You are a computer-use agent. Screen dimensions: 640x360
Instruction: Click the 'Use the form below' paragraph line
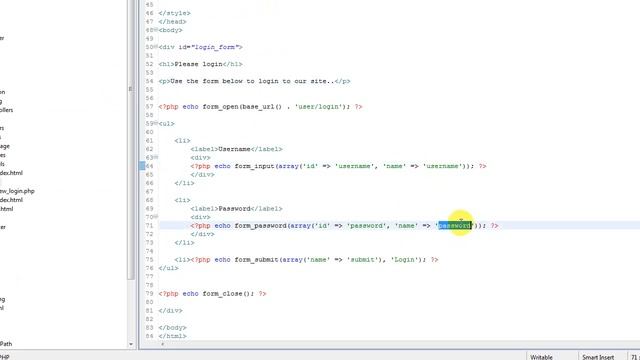[x=254, y=81]
